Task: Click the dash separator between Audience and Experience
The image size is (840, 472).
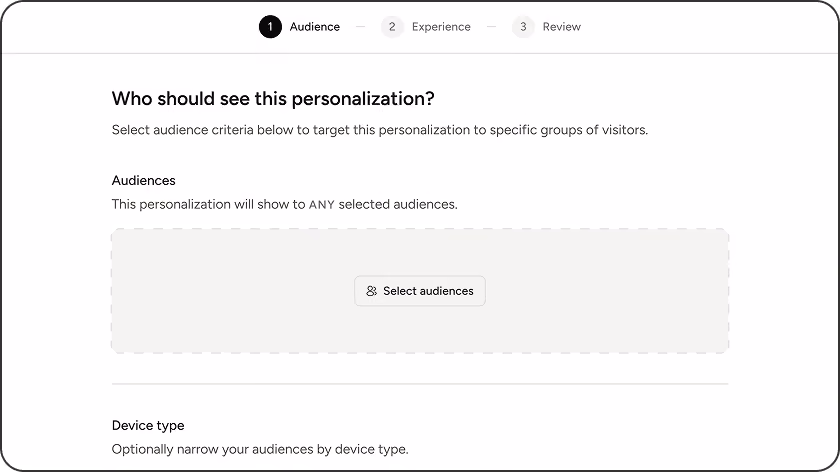Action: pyautogui.click(x=361, y=27)
